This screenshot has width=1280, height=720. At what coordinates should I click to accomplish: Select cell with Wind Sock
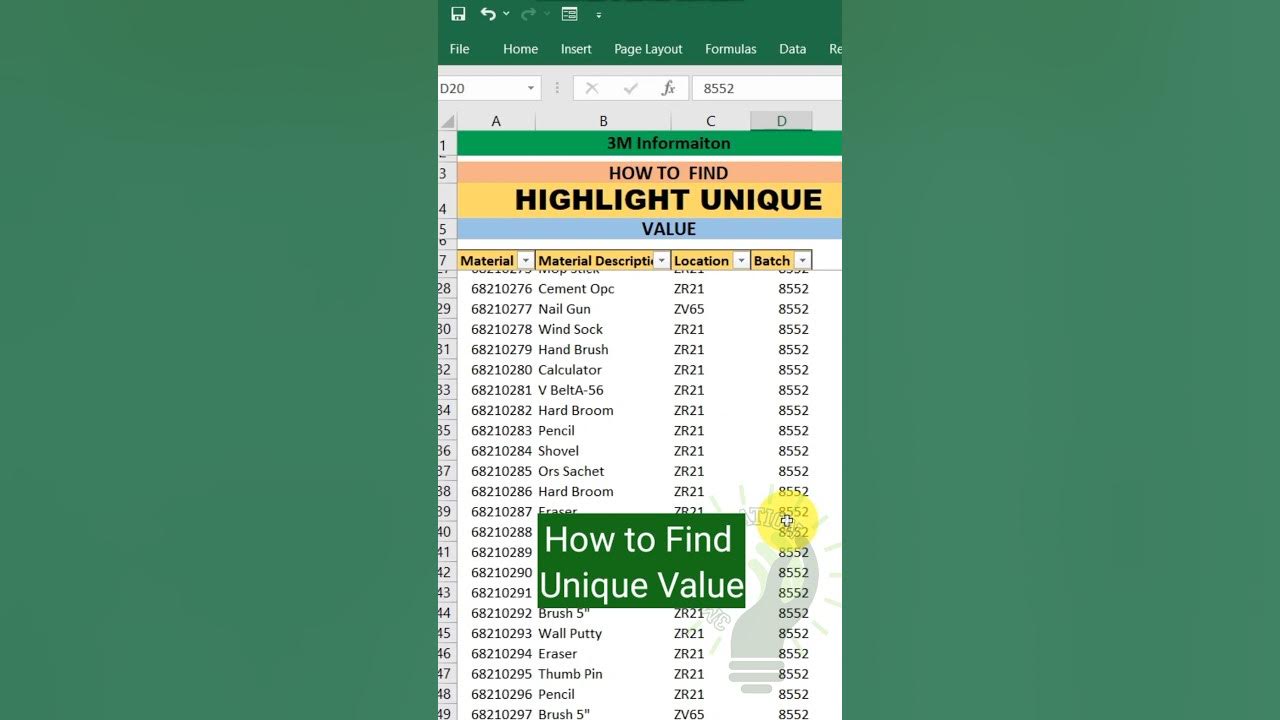(603, 329)
